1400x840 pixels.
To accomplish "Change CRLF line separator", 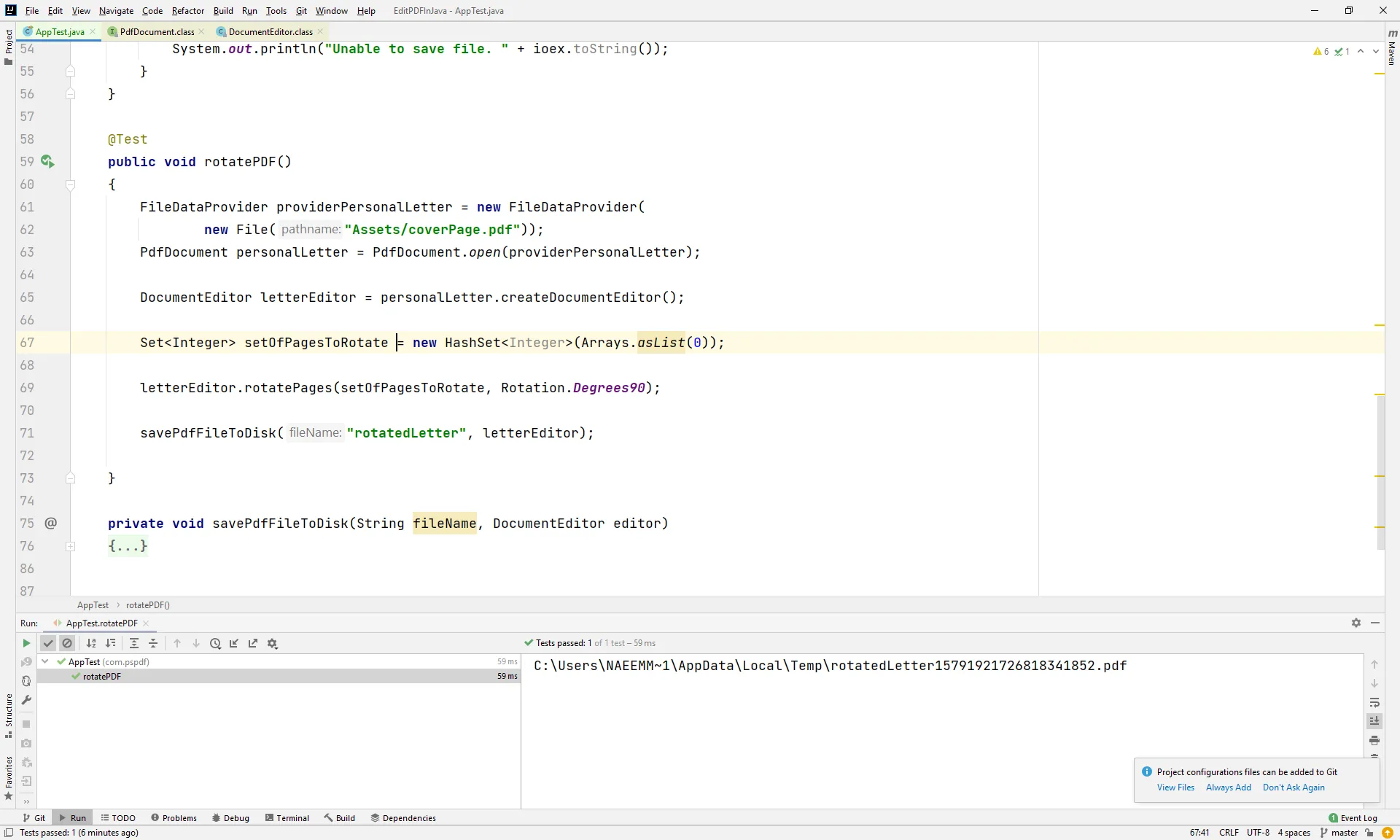I will tap(1229, 832).
